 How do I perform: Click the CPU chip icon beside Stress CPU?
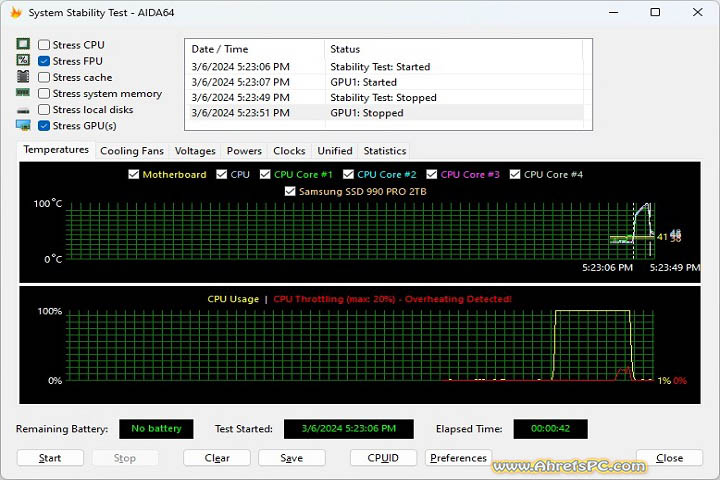23,44
